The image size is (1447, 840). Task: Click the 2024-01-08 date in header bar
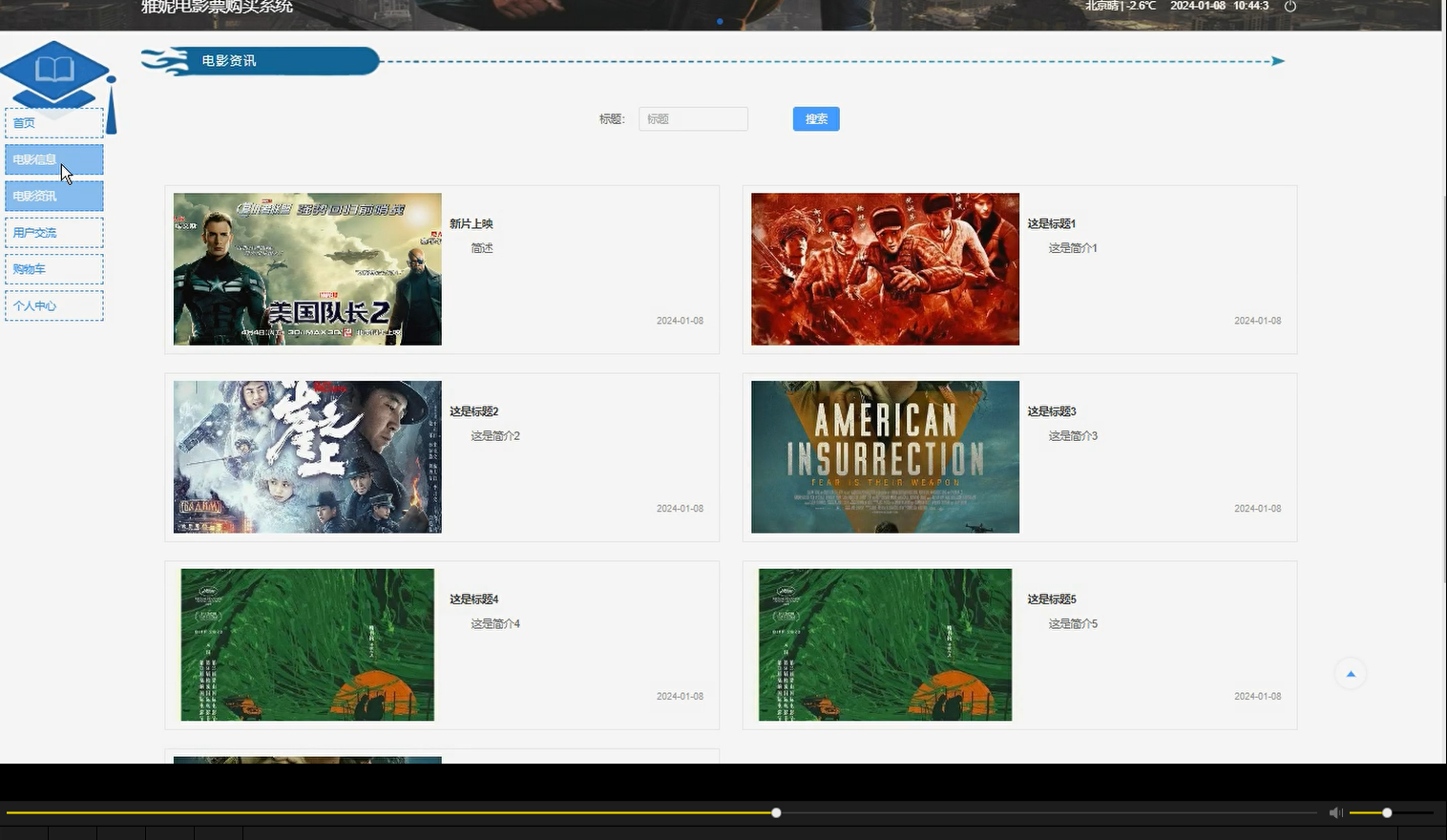click(1198, 6)
